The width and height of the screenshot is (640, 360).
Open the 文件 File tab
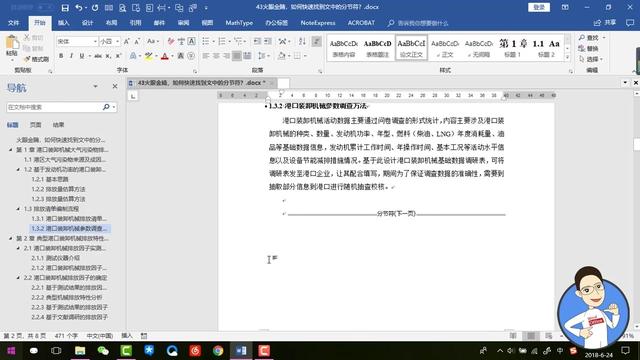coord(13,23)
